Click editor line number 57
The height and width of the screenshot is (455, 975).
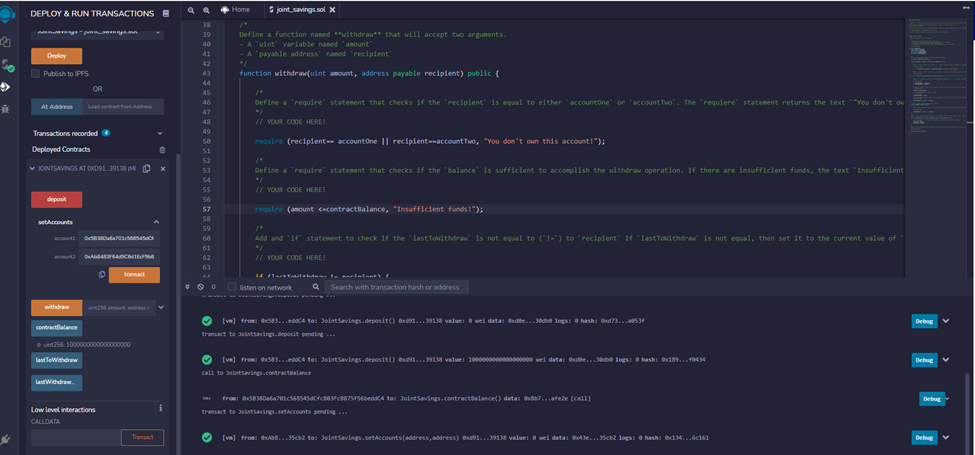(206, 209)
